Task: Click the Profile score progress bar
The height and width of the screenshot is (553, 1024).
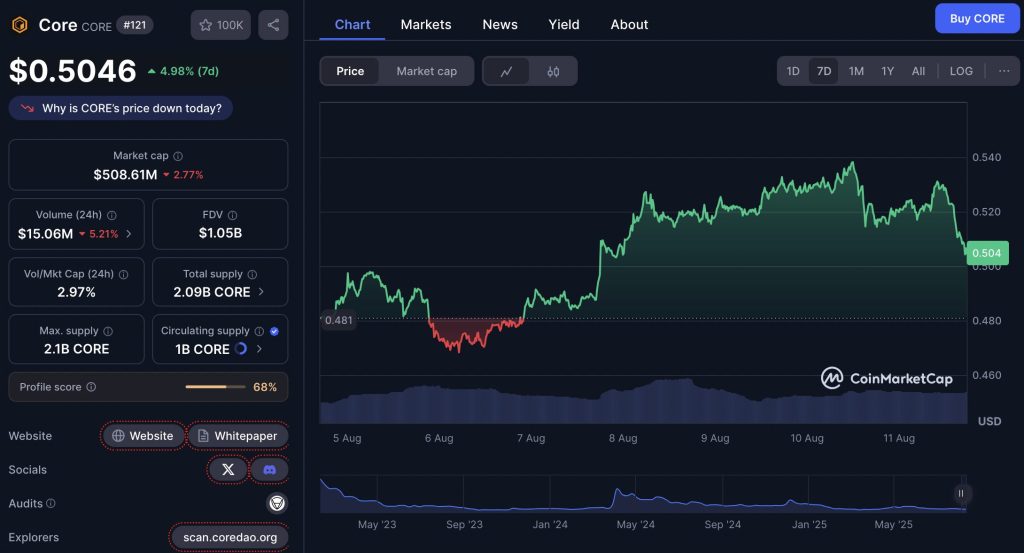Action: coord(215,387)
